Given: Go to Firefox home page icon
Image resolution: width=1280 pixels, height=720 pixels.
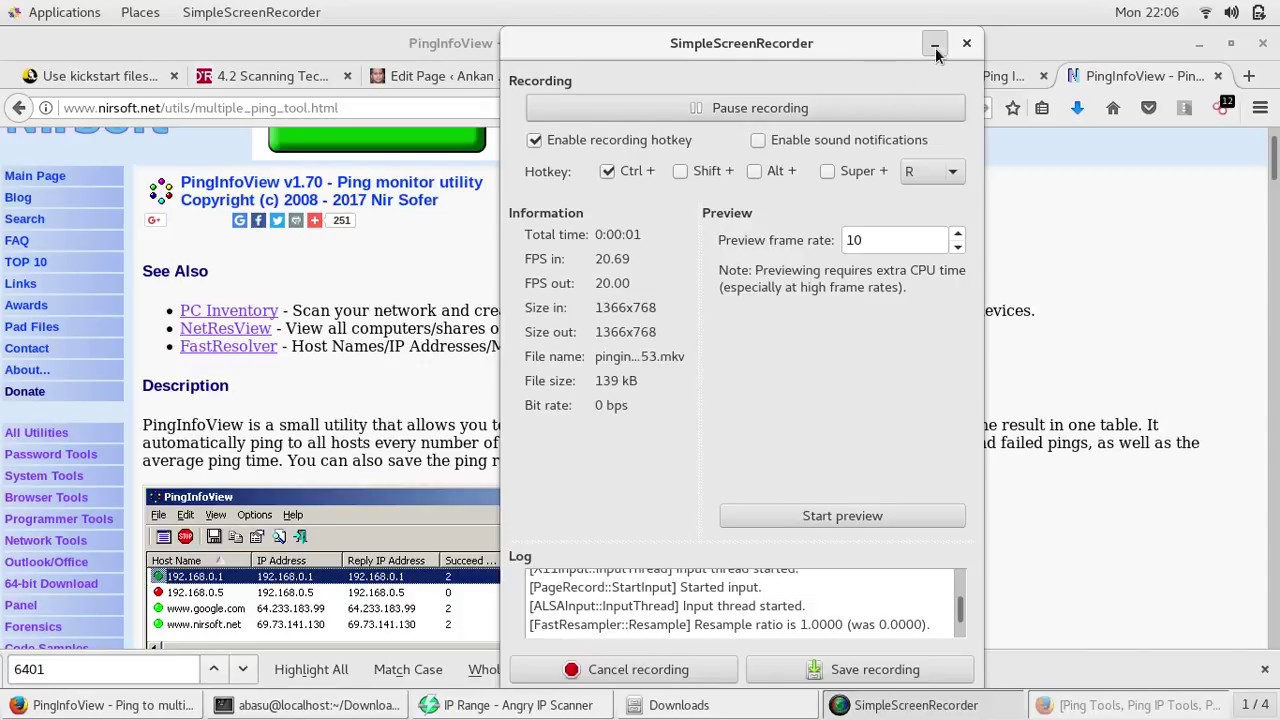Looking at the screenshot, I should pyautogui.click(x=1113, y=108).
